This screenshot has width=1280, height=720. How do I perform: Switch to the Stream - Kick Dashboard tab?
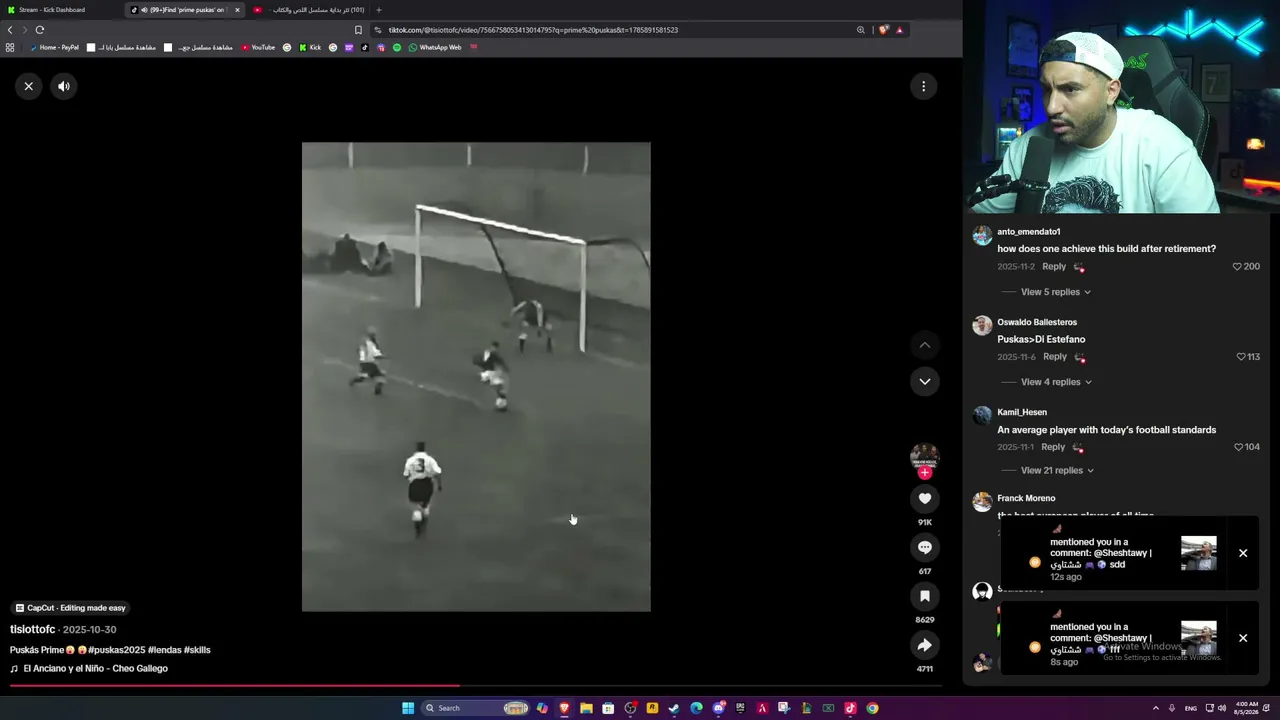click(x=58, y=10)
